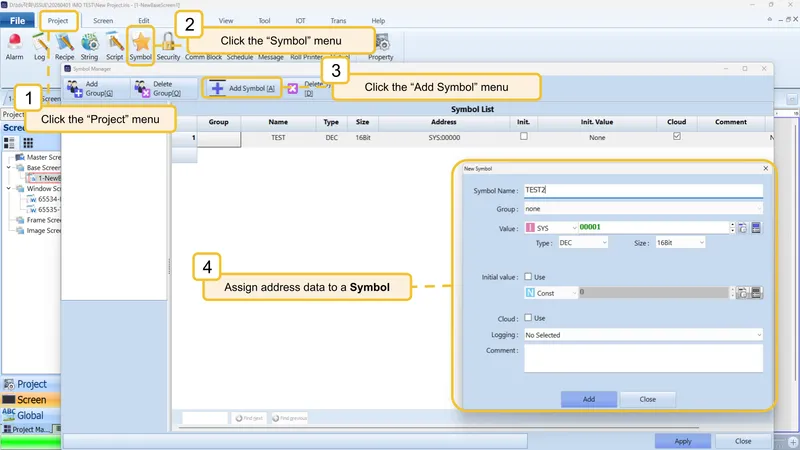
Task: Open the Property gear icon
Action: pos(381,43)
